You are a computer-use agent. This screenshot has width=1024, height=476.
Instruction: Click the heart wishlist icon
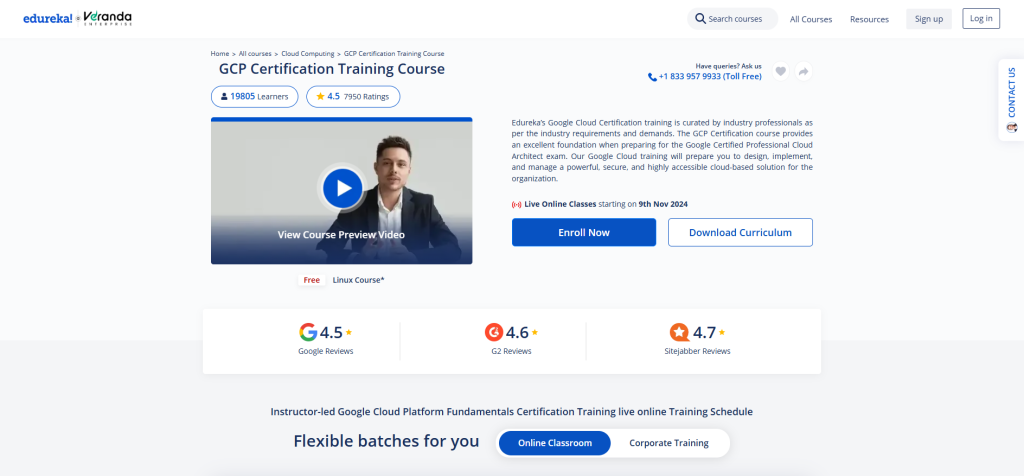tap(780, 72)
